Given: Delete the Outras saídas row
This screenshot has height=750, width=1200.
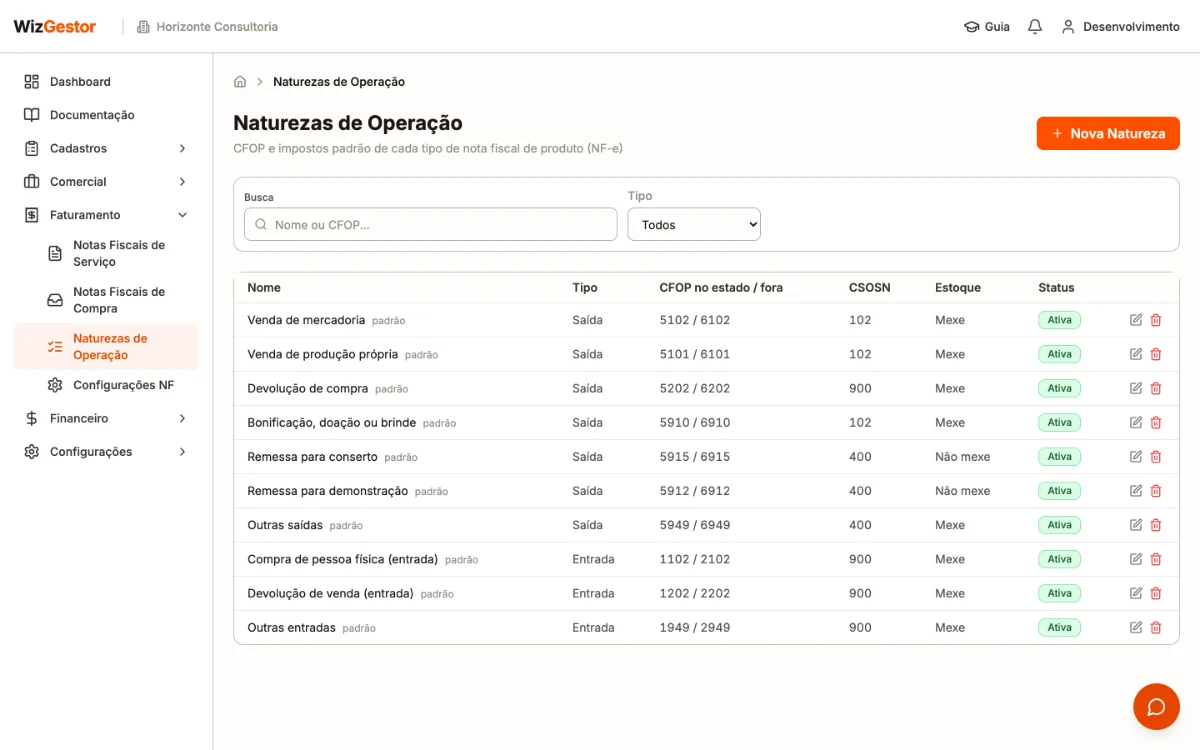Looking at the screenshot, I should coord(1156,525).
